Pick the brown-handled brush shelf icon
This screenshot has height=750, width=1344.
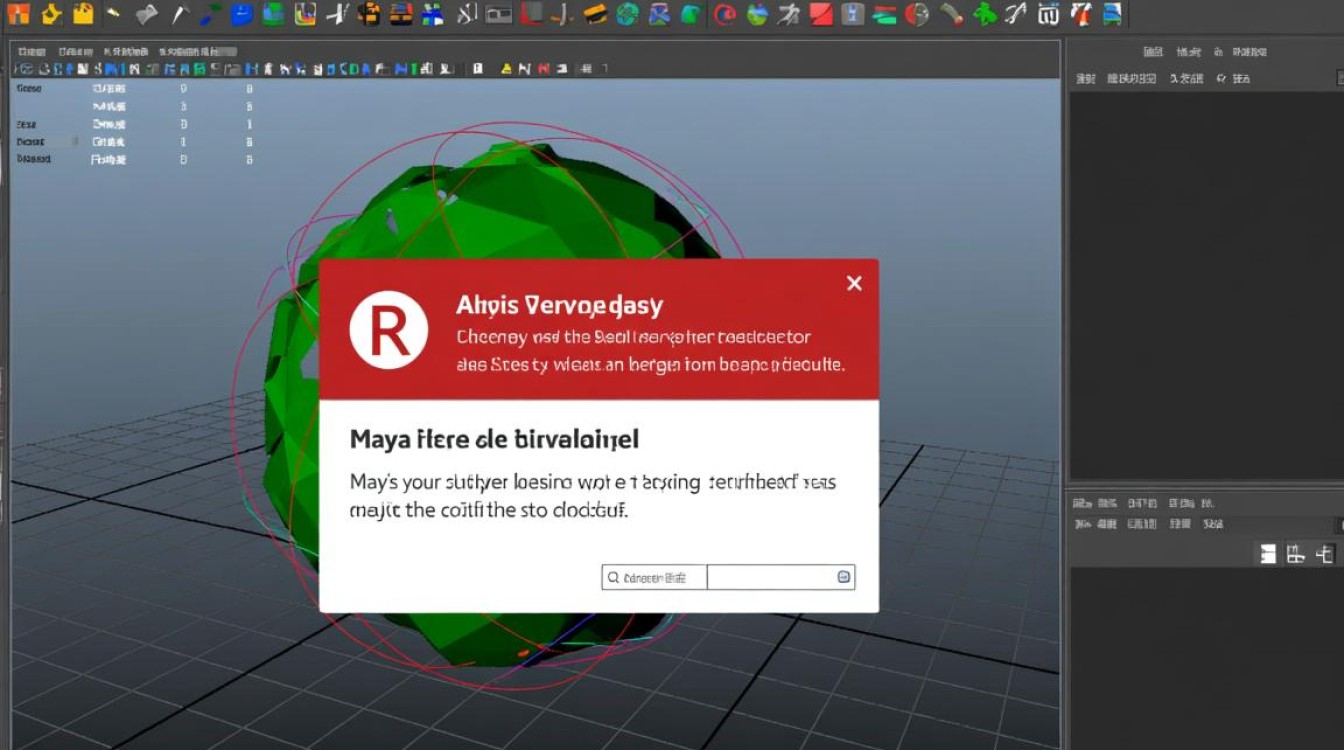[951, 14]
